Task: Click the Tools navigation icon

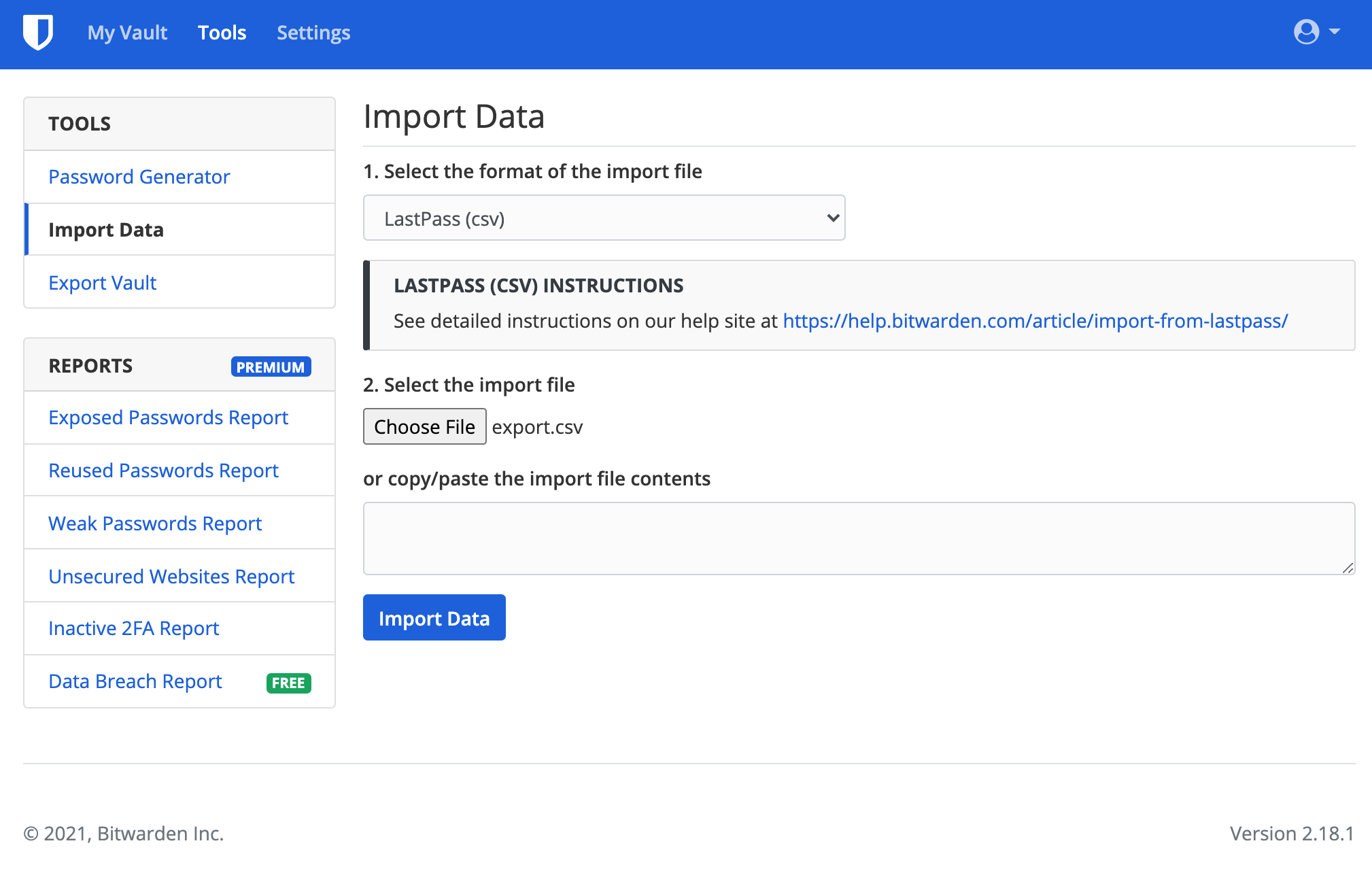Action: point(221,33)
